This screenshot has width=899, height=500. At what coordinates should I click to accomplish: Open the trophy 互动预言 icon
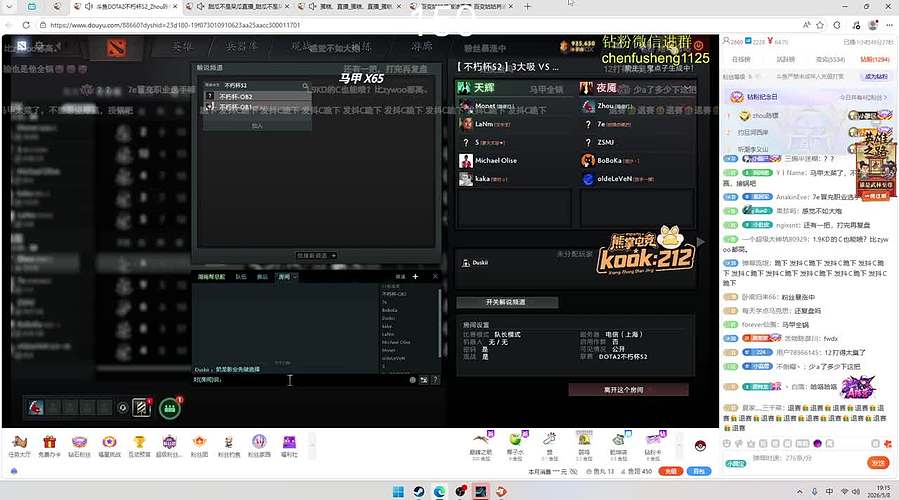click(139, 446)
